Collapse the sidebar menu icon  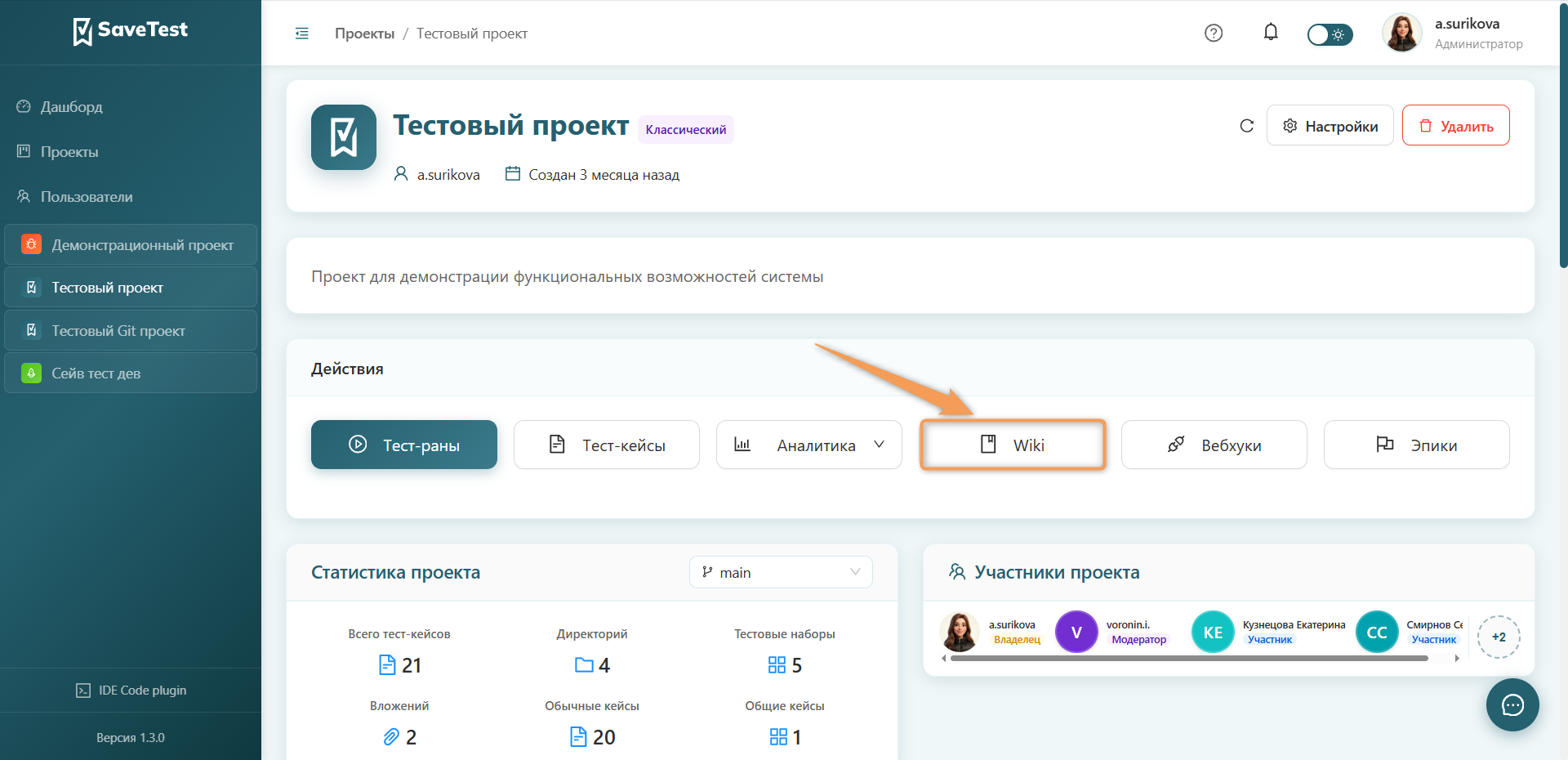point(301,34)
